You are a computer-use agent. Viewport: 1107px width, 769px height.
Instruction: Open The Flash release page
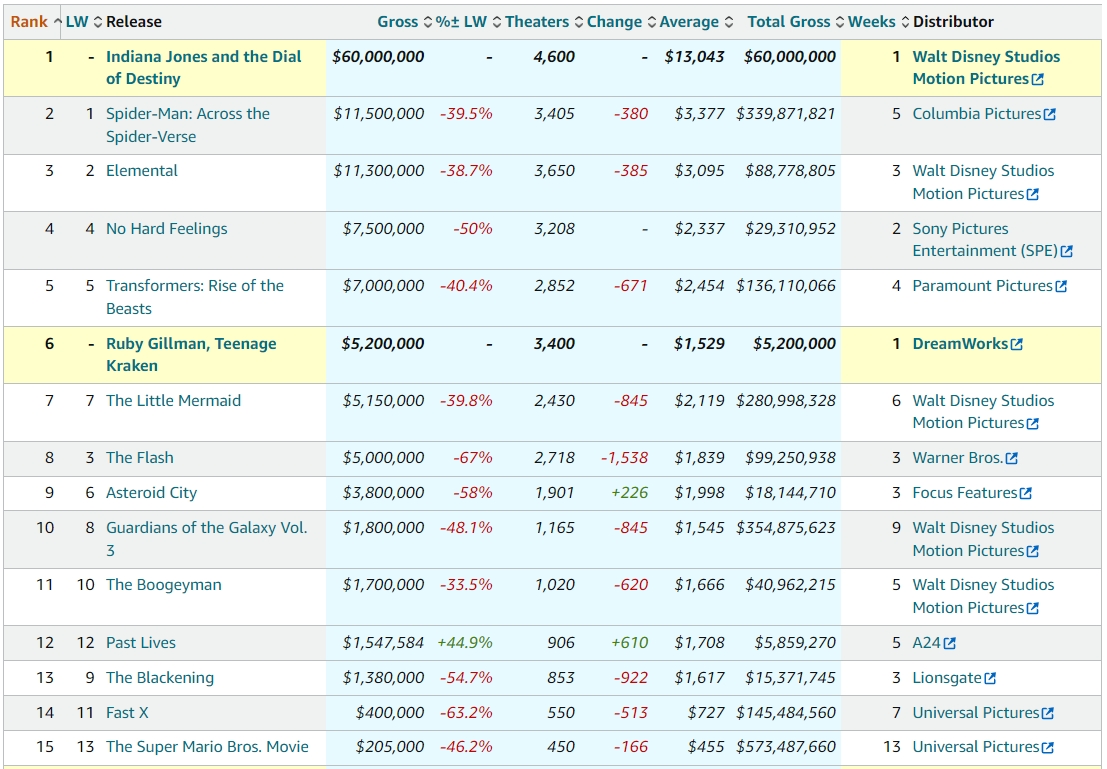click(x=140, y=458)
